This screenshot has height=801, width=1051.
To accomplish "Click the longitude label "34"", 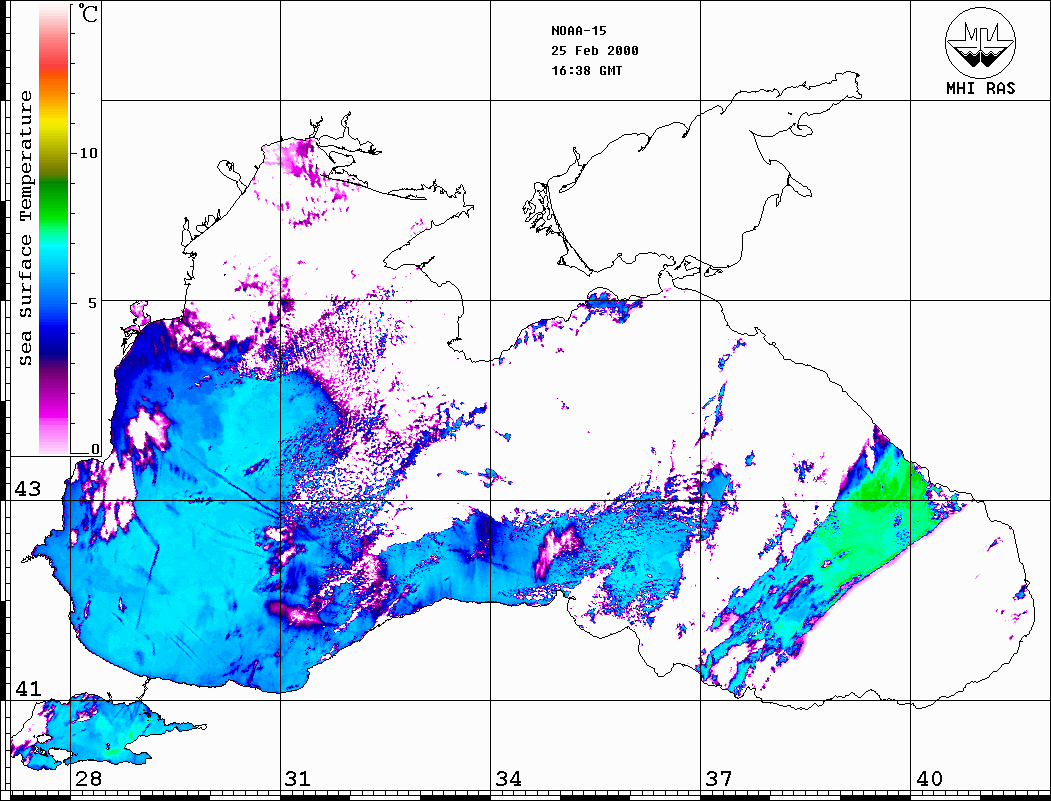I will pyautogui.click(x=508, y=779).
